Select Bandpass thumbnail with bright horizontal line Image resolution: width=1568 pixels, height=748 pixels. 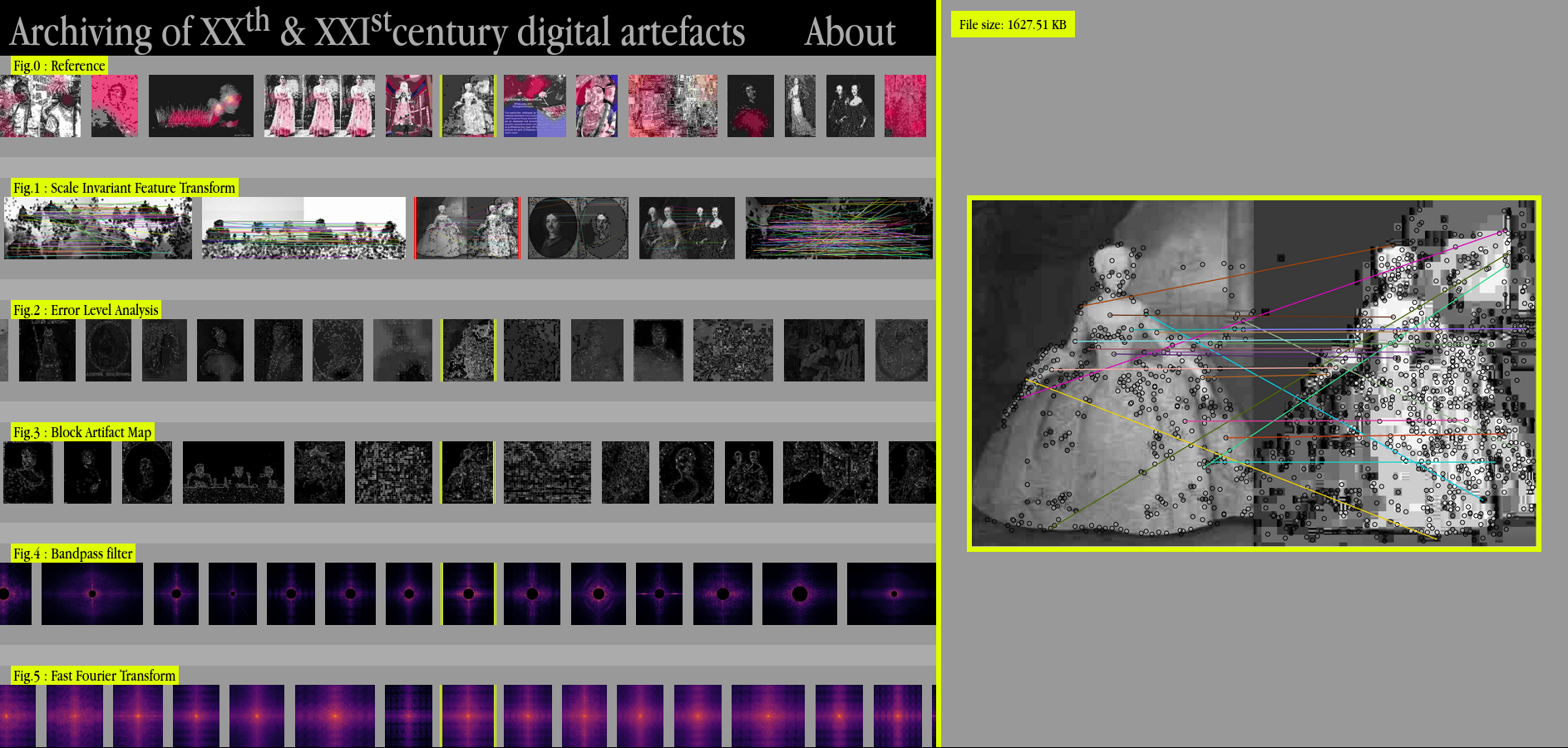click(x=659, y=593)
